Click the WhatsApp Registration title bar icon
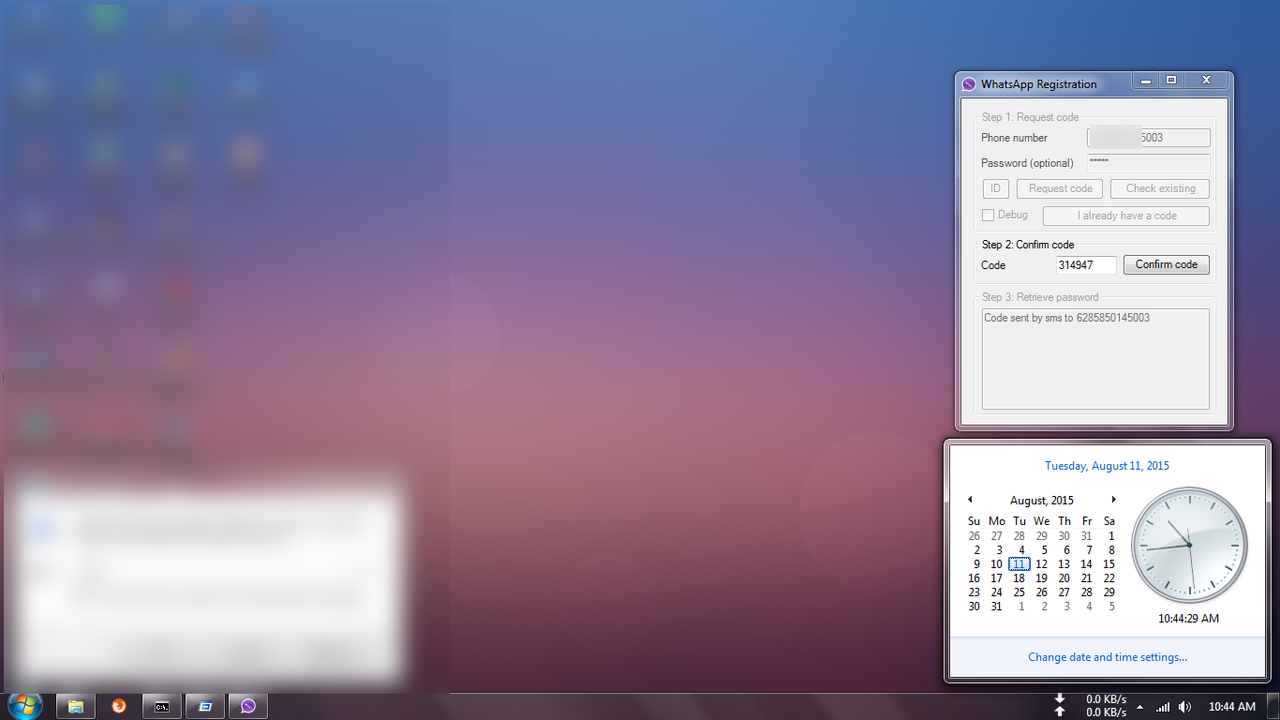This screenshot has height=720, width=1280. point(968,84)
